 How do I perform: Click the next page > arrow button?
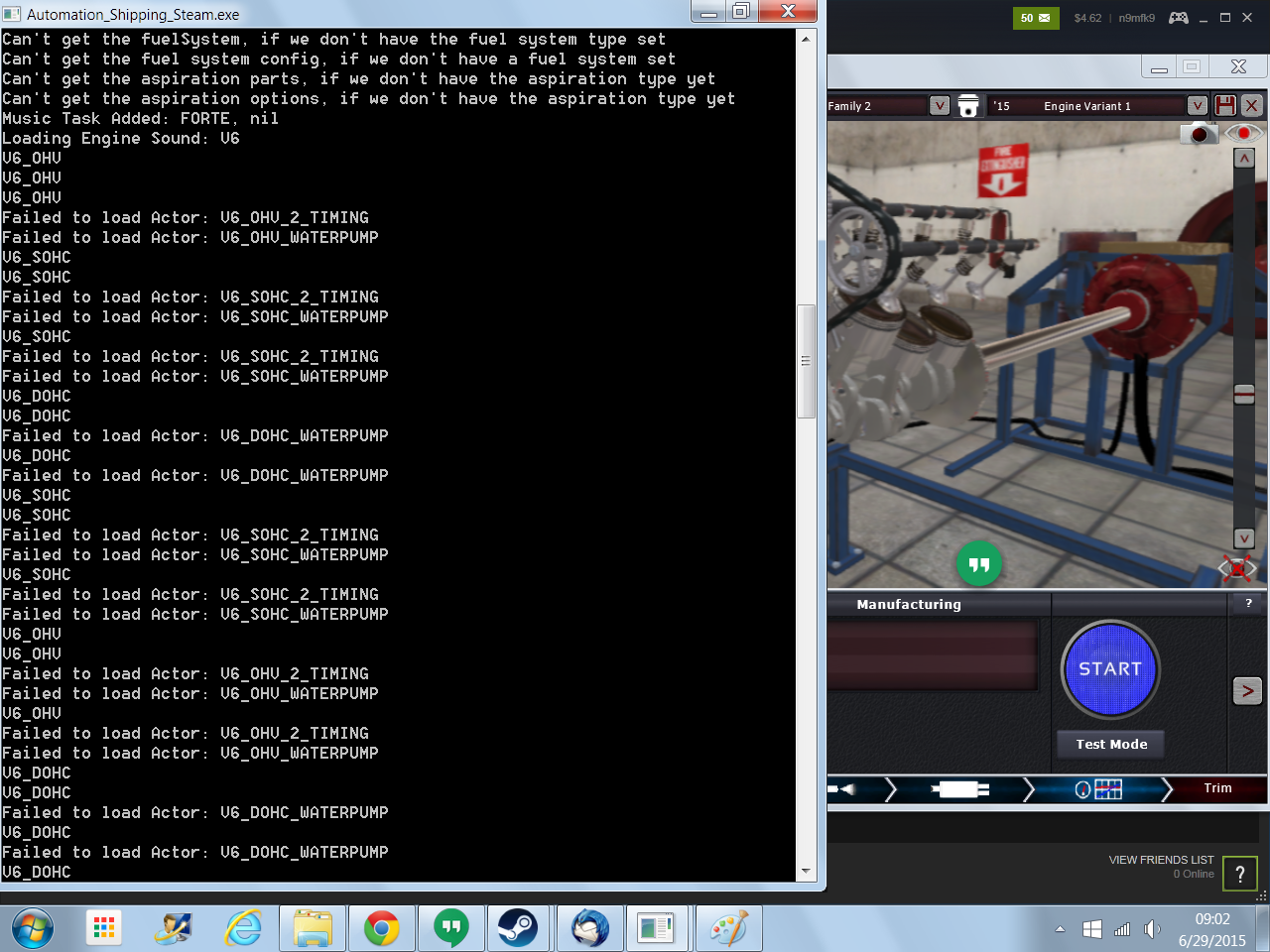click(x=1247, y=691)
